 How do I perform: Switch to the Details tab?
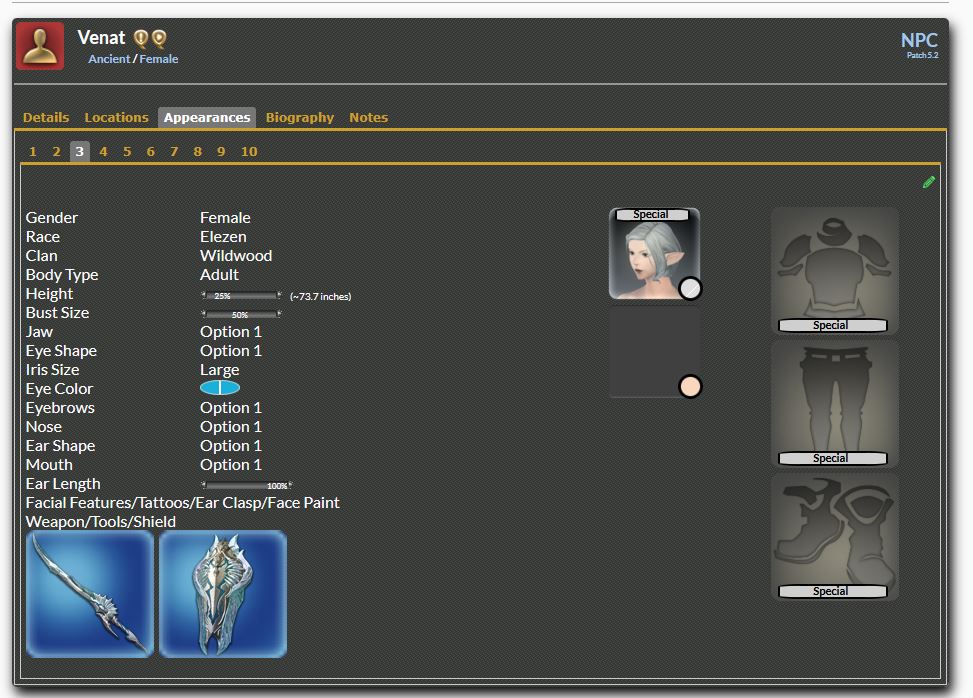click(46, 117)
